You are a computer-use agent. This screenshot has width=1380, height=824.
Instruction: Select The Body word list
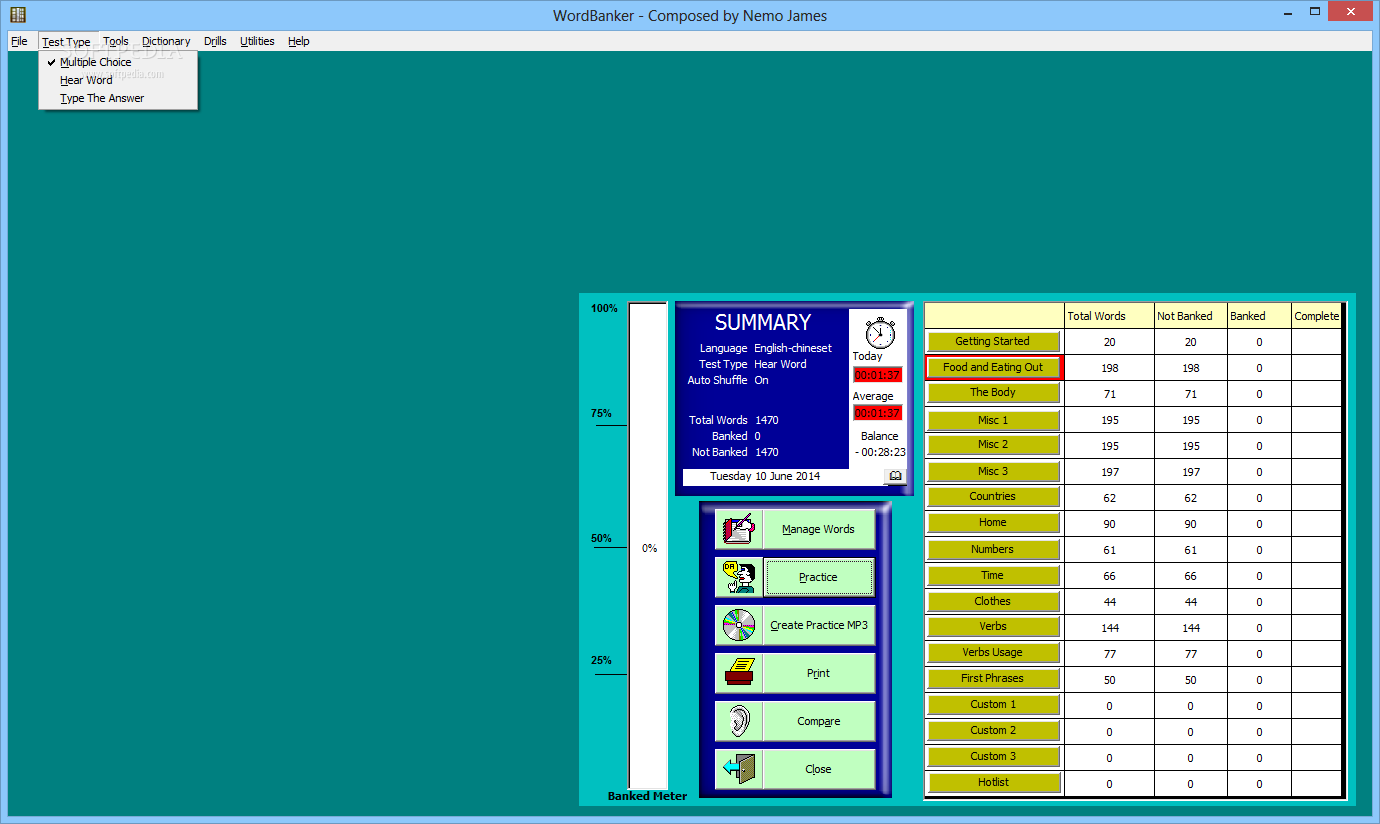tap(993, 393)
